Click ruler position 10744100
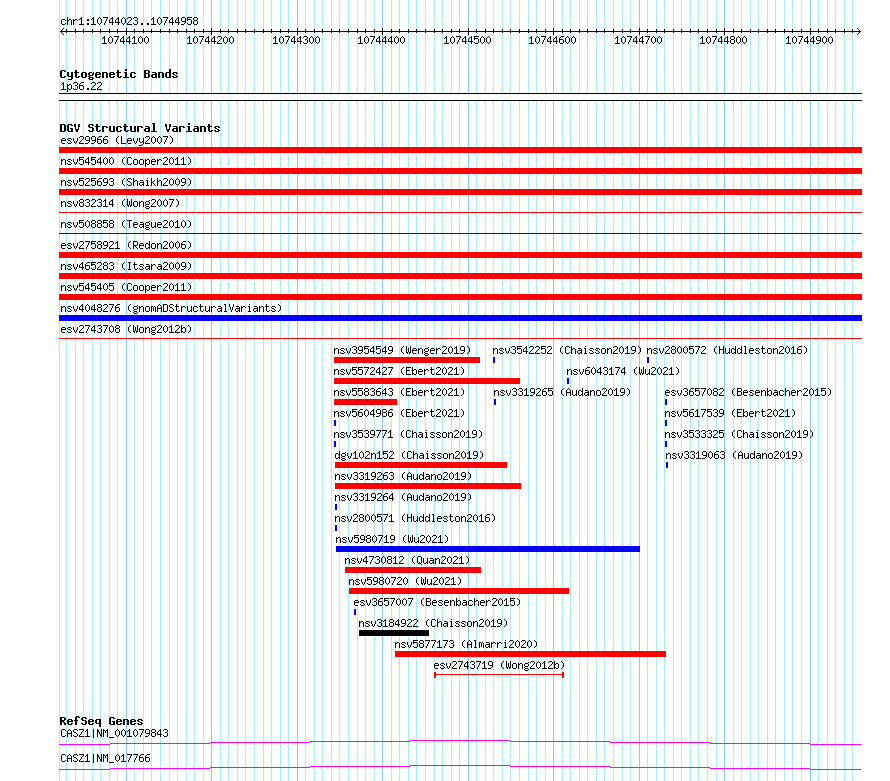 (125, 40)
